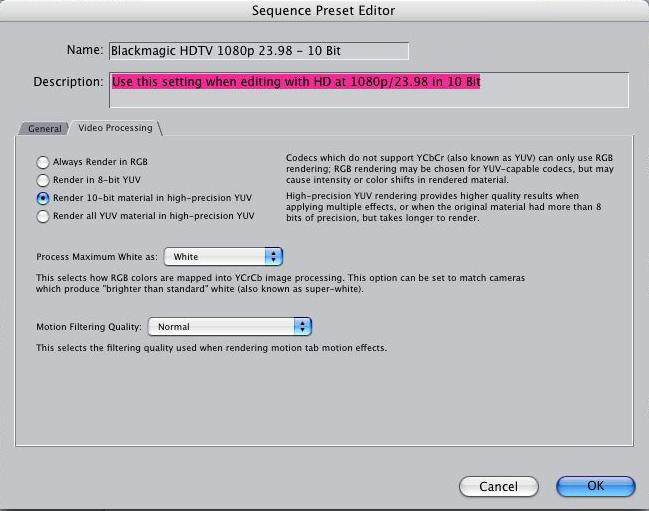
Task: Click the 'High-precision YUV rendering provides' paragraph
Action: [x=443, y=207]
